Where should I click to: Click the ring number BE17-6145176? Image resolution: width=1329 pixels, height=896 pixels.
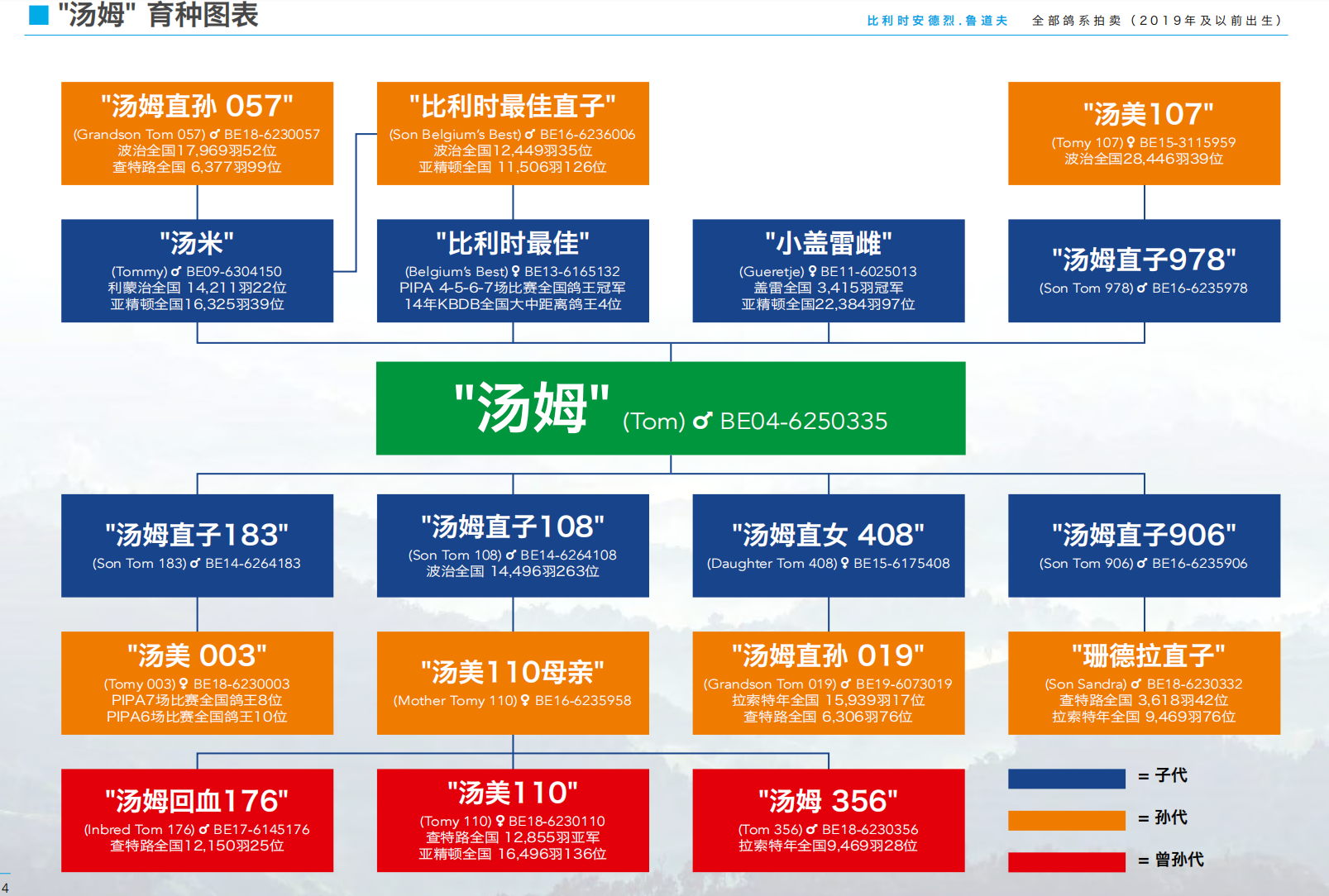(x=261, y=829)
